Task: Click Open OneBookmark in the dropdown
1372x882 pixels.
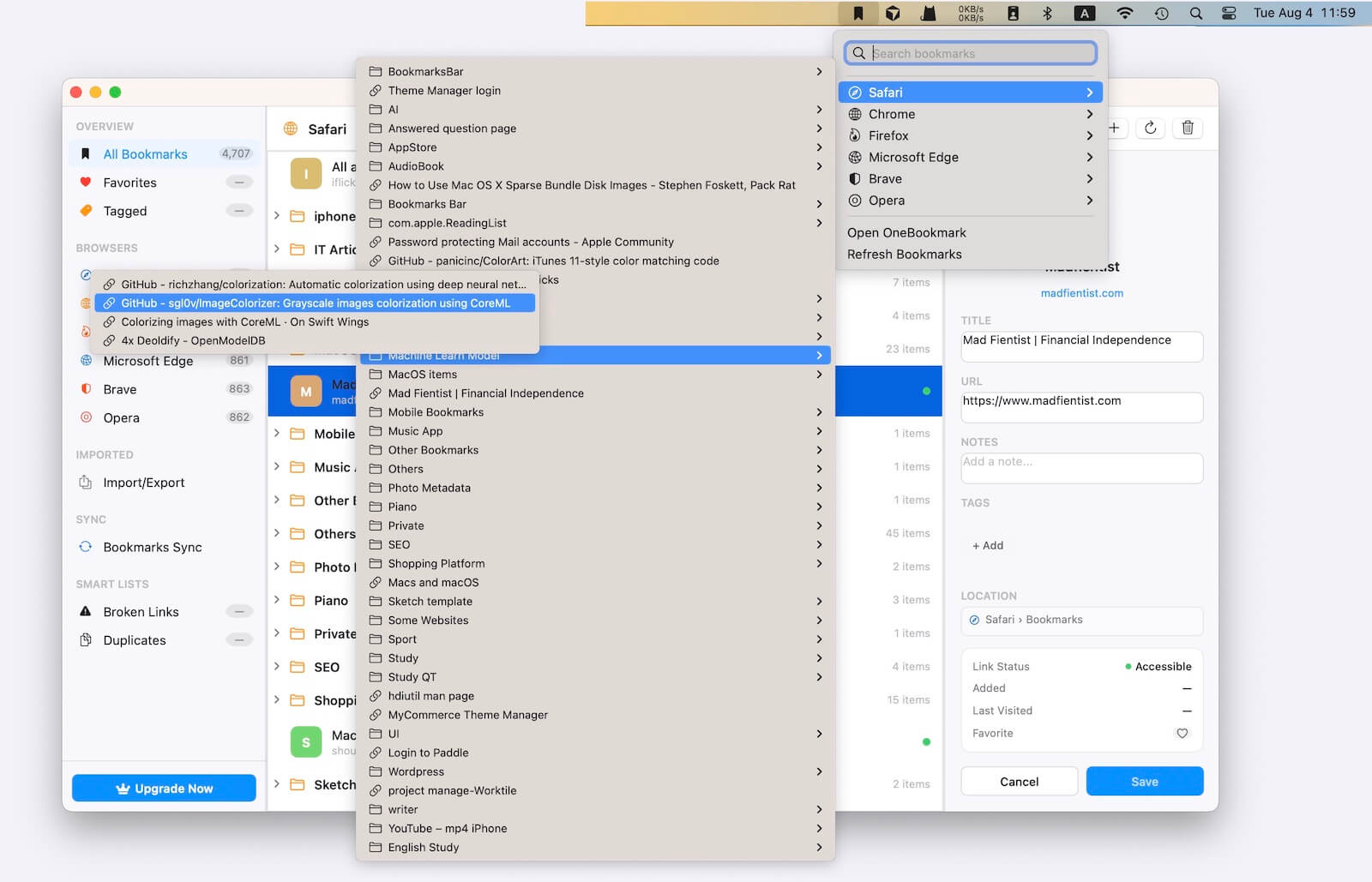Action: tap(970, 232)
